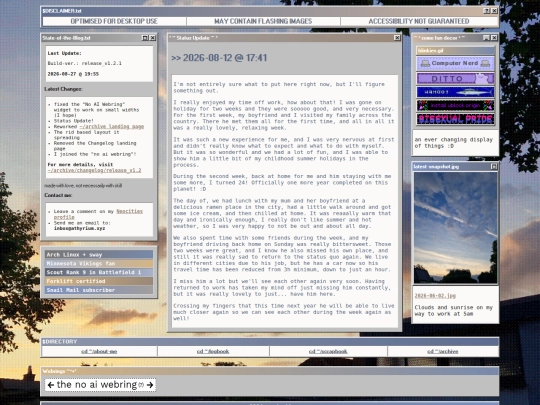
Task: Click the install ublock origin blinkie
Action: click(455, 105)
